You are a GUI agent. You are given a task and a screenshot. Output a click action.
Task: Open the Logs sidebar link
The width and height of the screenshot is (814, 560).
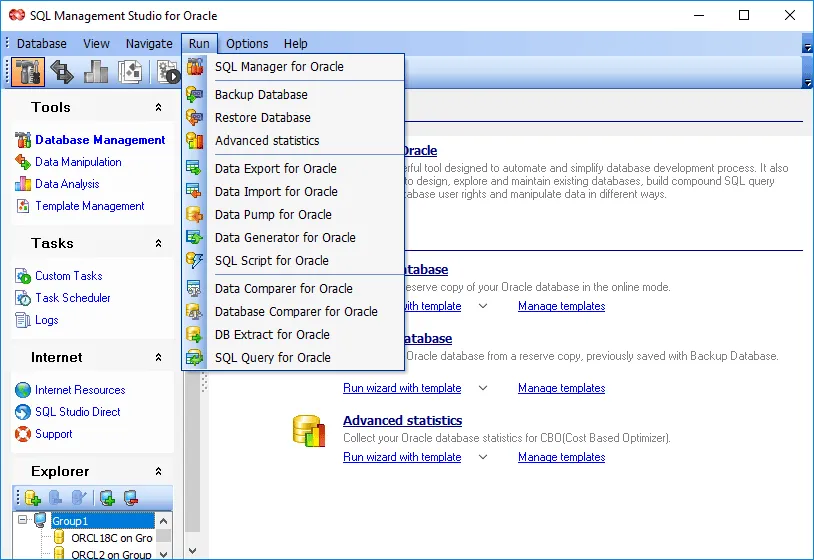[47, 320]
